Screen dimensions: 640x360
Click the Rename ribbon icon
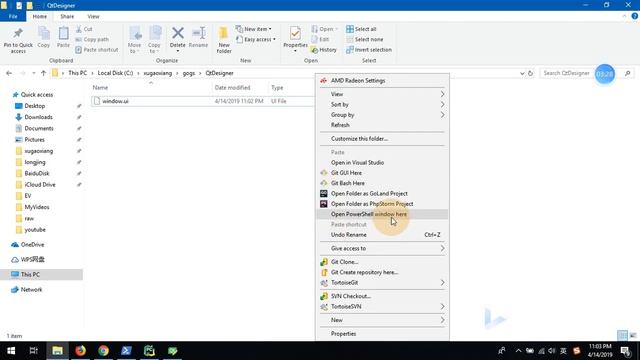198,38
